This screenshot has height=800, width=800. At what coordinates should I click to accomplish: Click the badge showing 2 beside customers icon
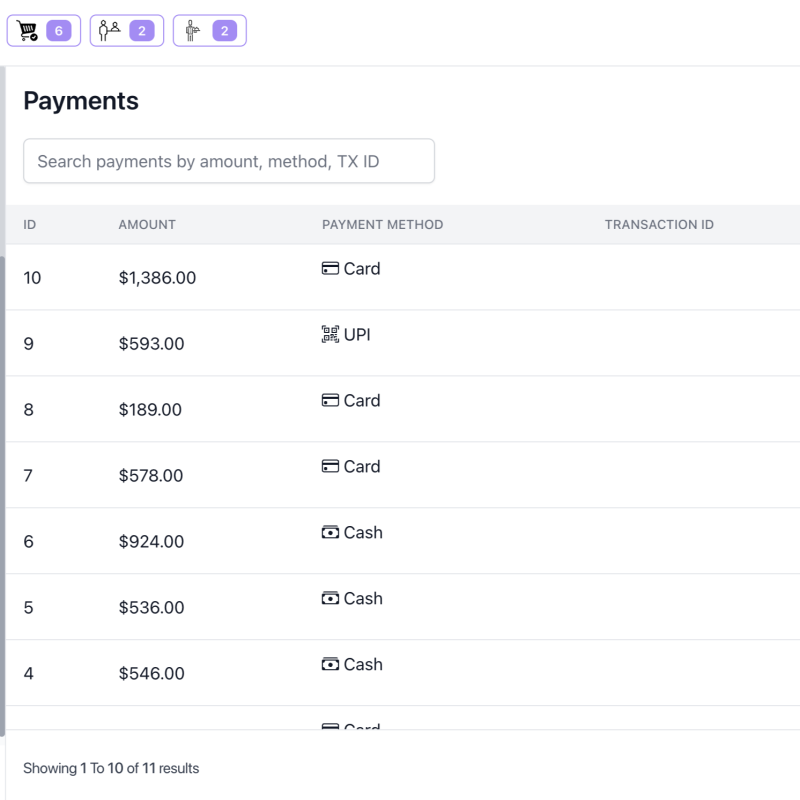141,30
